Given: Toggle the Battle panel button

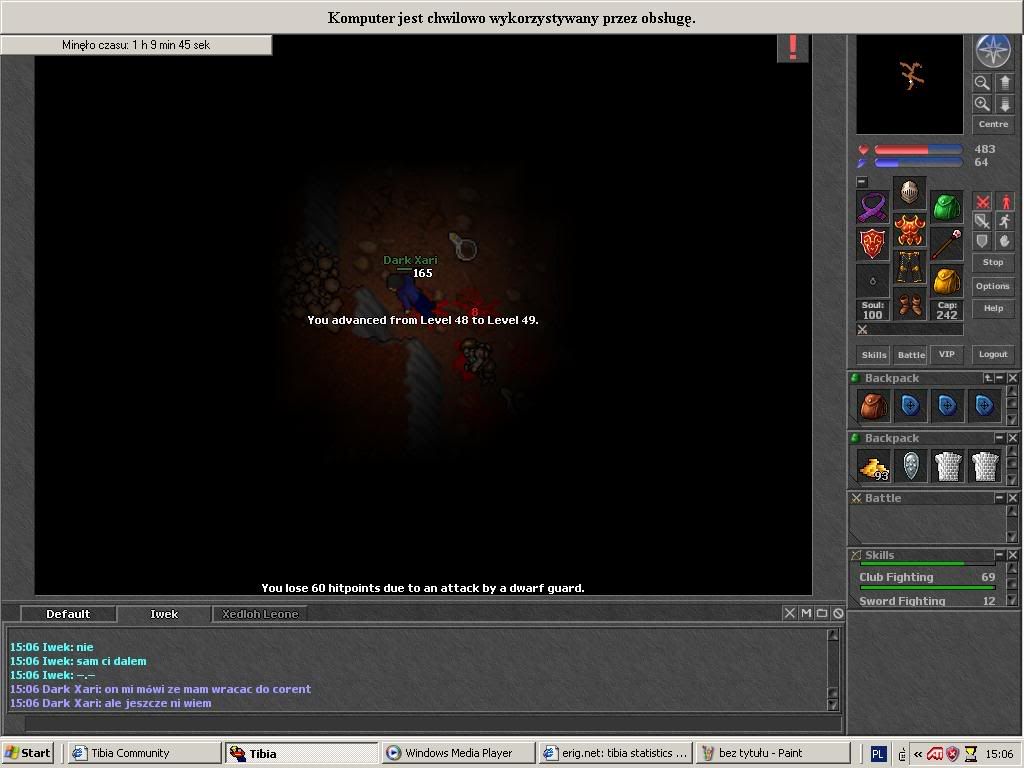Looking at the screenshot, I should 911,355.
